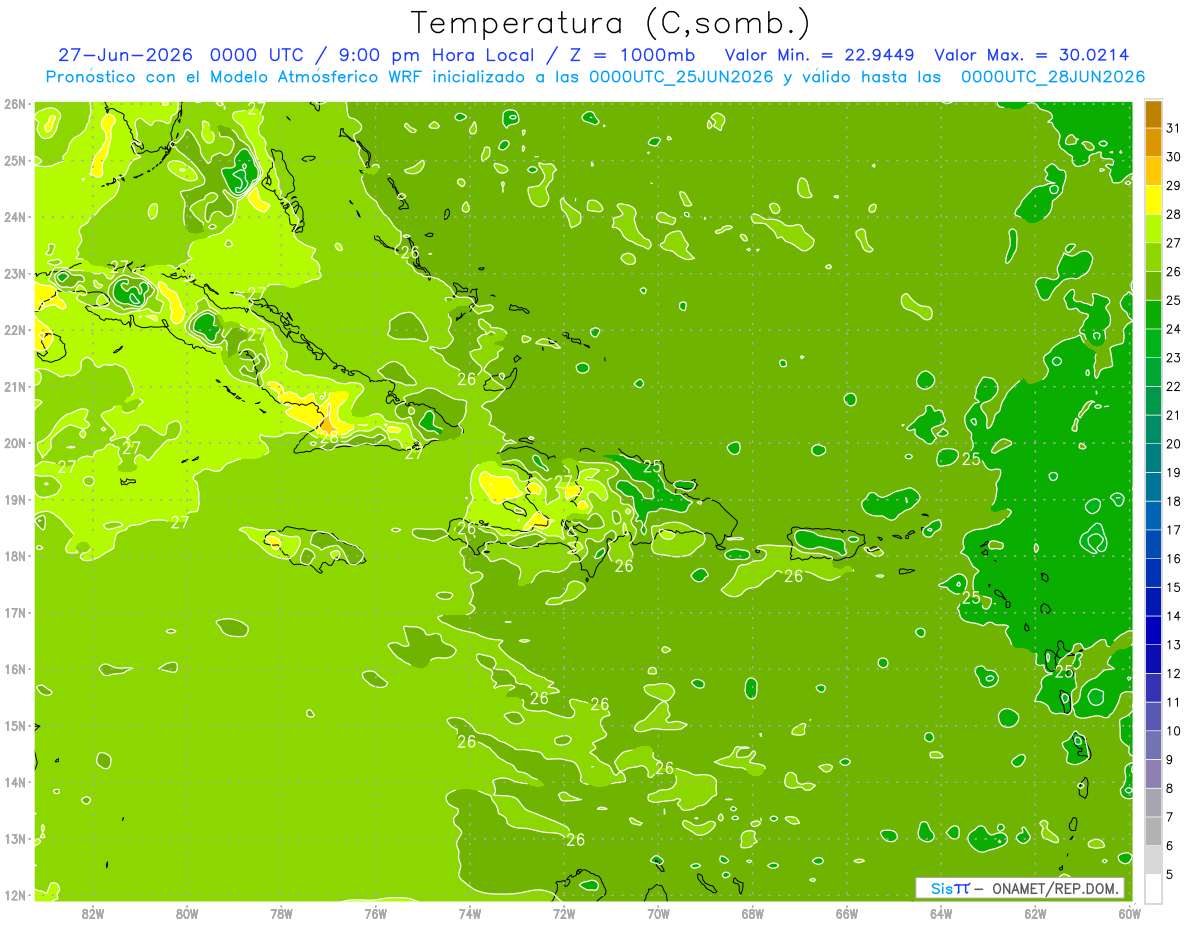Click latitude axis label "12N"
This screenshot has height=927, width=1200.
14,895
